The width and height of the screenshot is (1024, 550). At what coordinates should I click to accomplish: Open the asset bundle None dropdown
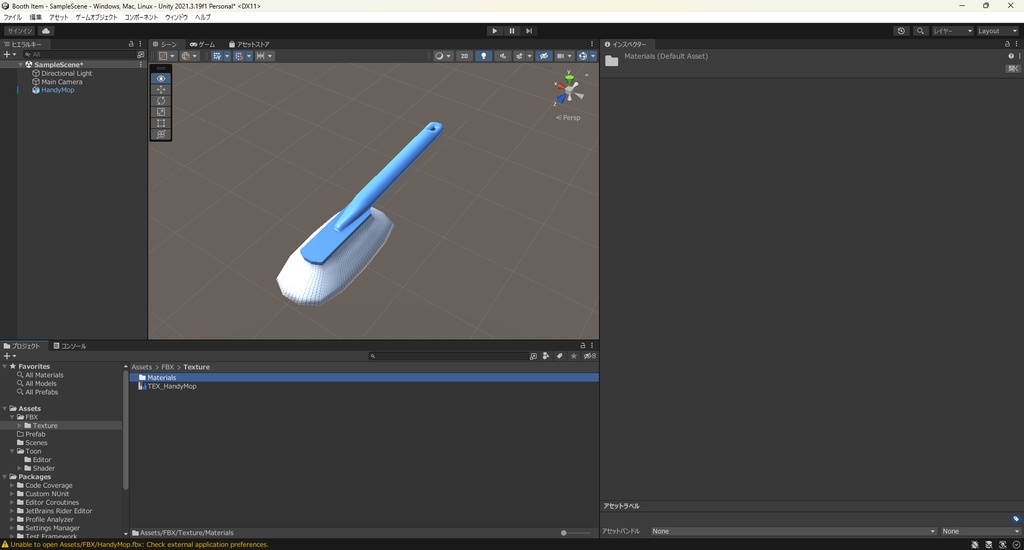tap(793, 531)
